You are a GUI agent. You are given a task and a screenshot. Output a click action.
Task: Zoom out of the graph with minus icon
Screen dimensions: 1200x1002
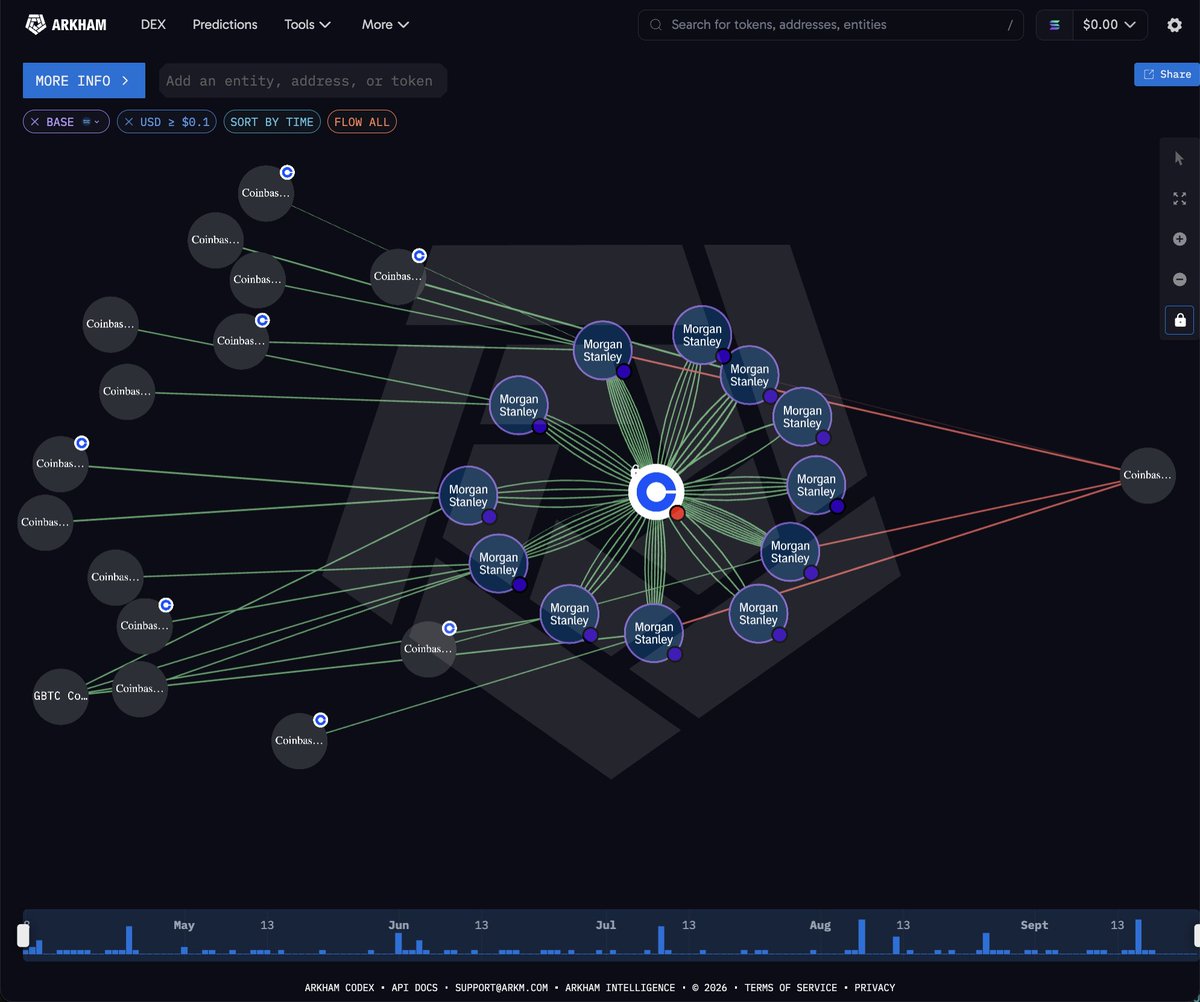coord(1180,280)
